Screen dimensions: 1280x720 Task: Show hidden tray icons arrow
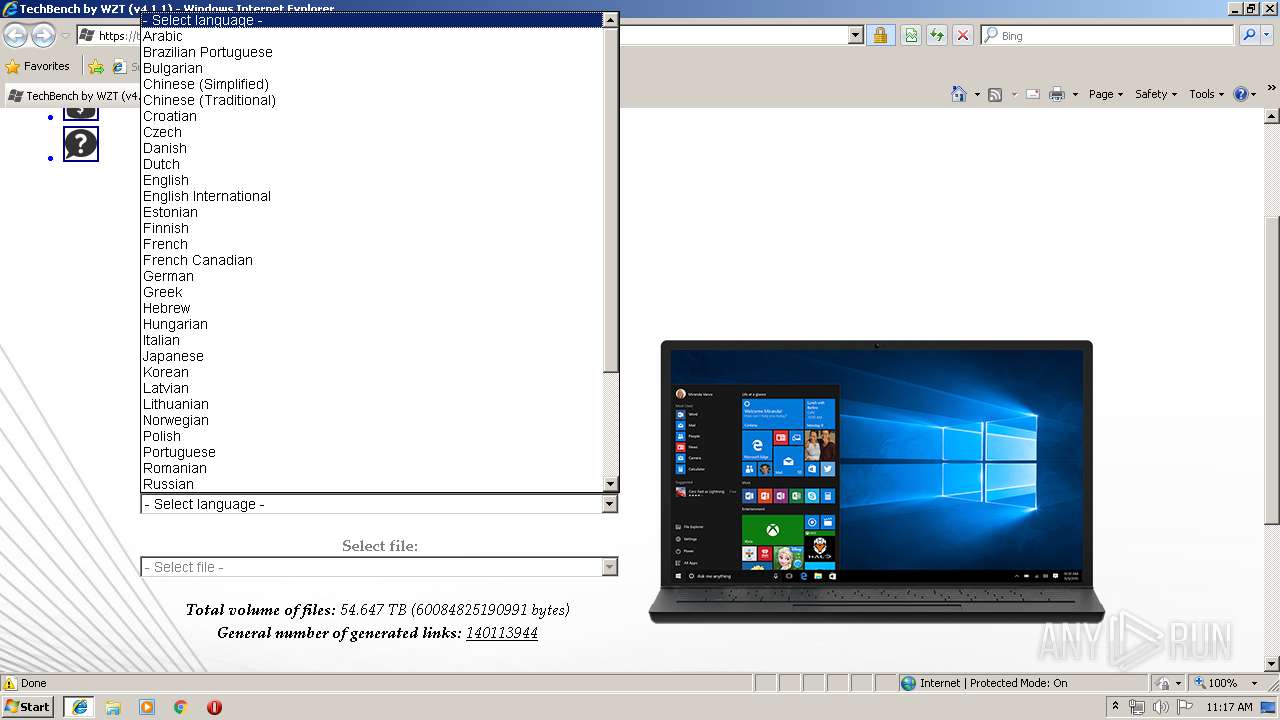[x=1116, y=707]
